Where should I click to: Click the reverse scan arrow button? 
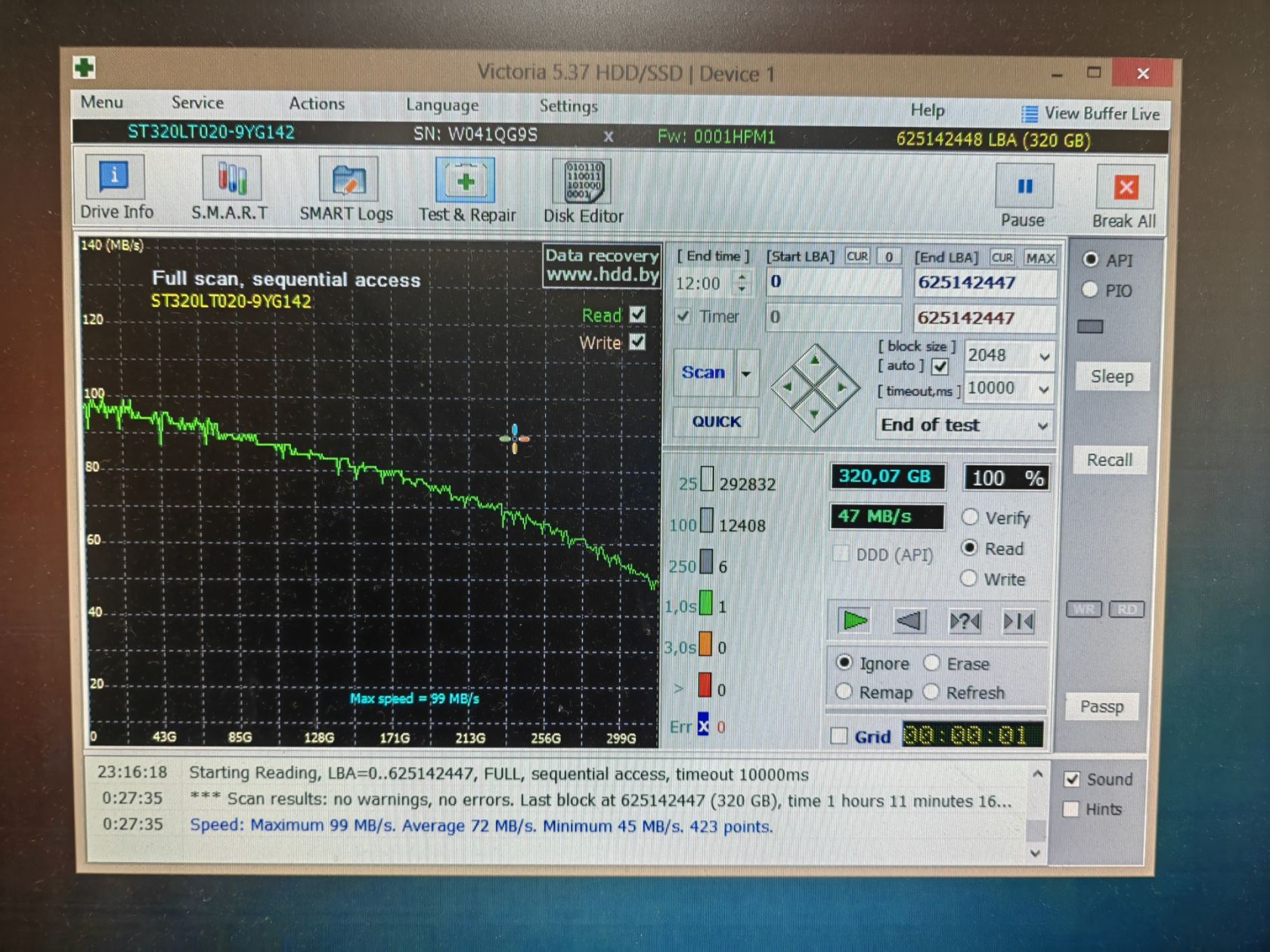pos(909,621)
